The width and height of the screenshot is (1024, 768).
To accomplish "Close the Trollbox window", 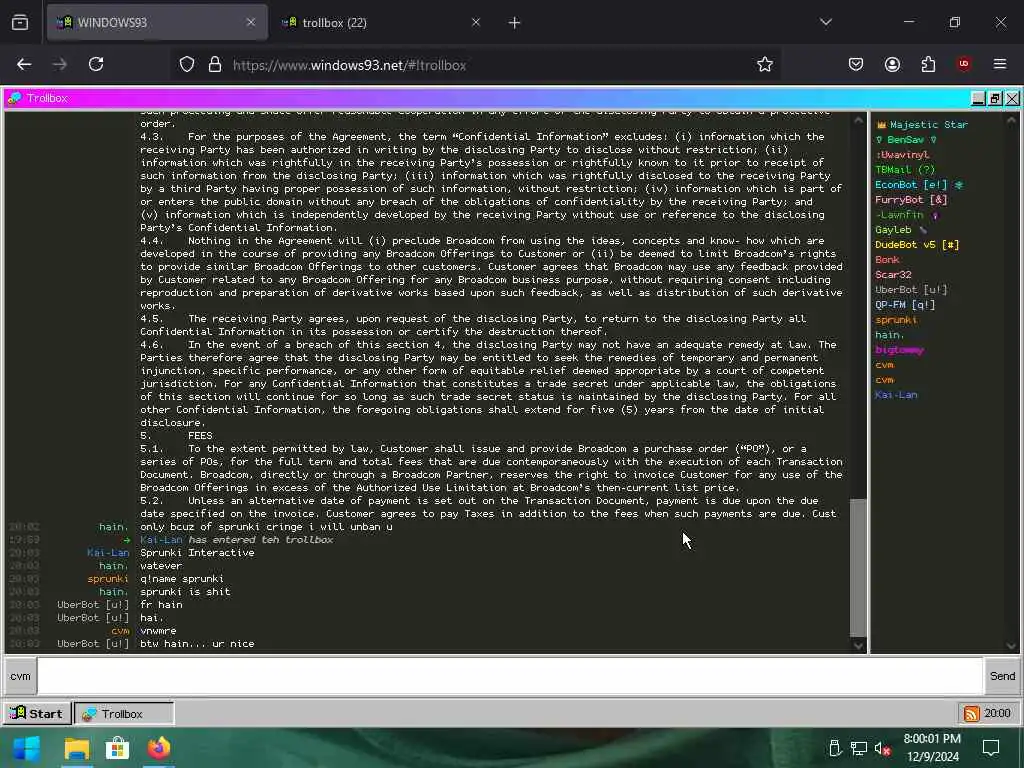I will [1012, 98].
